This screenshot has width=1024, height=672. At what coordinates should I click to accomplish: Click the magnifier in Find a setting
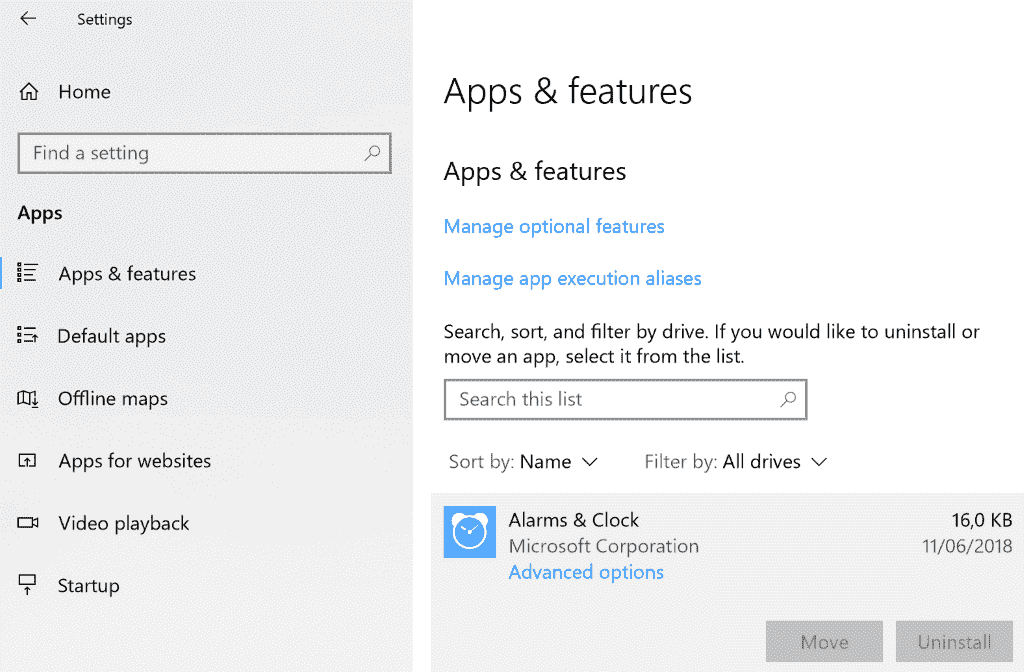pyautogui.click(x=372, y=153)
